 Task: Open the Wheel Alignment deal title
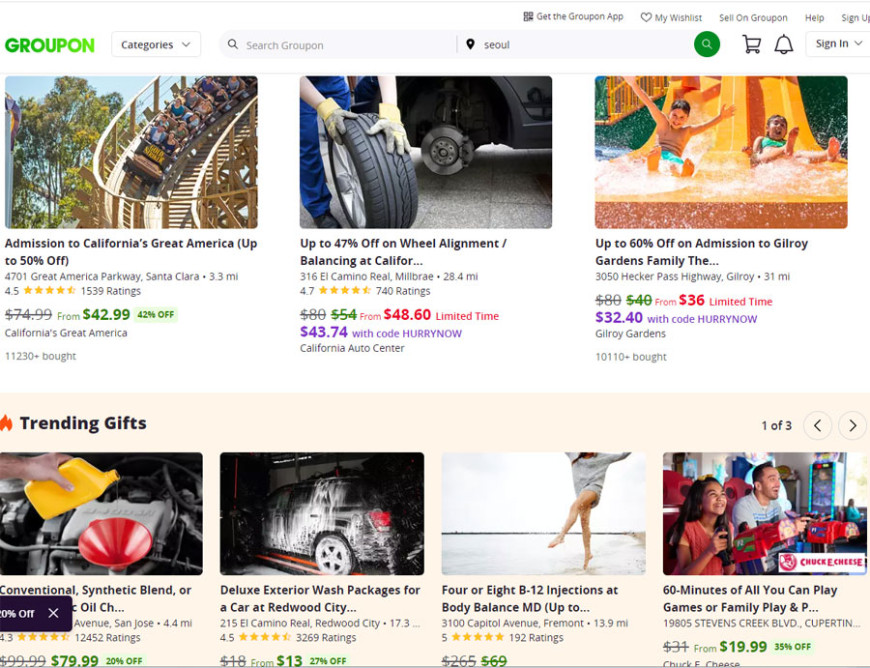[x=403, y=251]
